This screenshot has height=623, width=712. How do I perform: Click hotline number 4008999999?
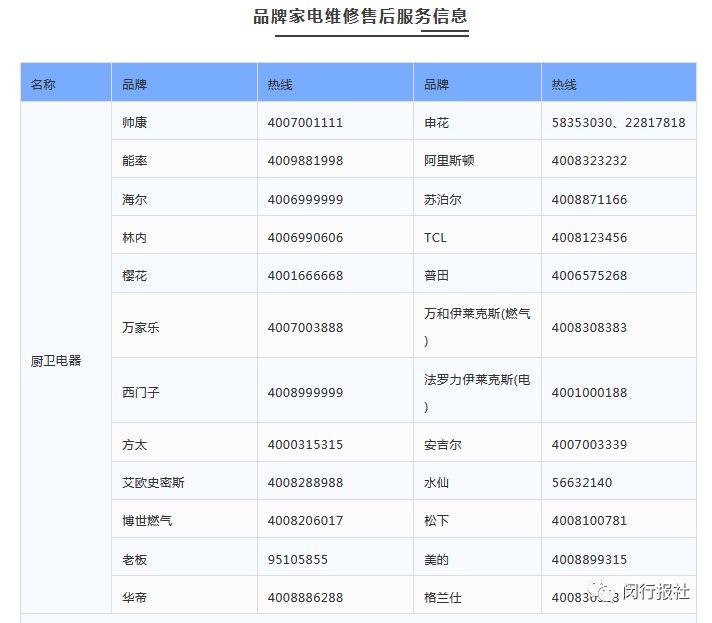(305, 392)
